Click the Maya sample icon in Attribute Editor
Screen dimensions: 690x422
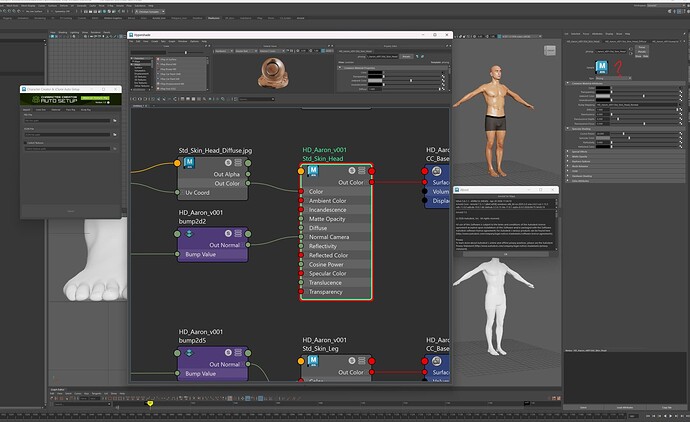(x=602, y=67)
